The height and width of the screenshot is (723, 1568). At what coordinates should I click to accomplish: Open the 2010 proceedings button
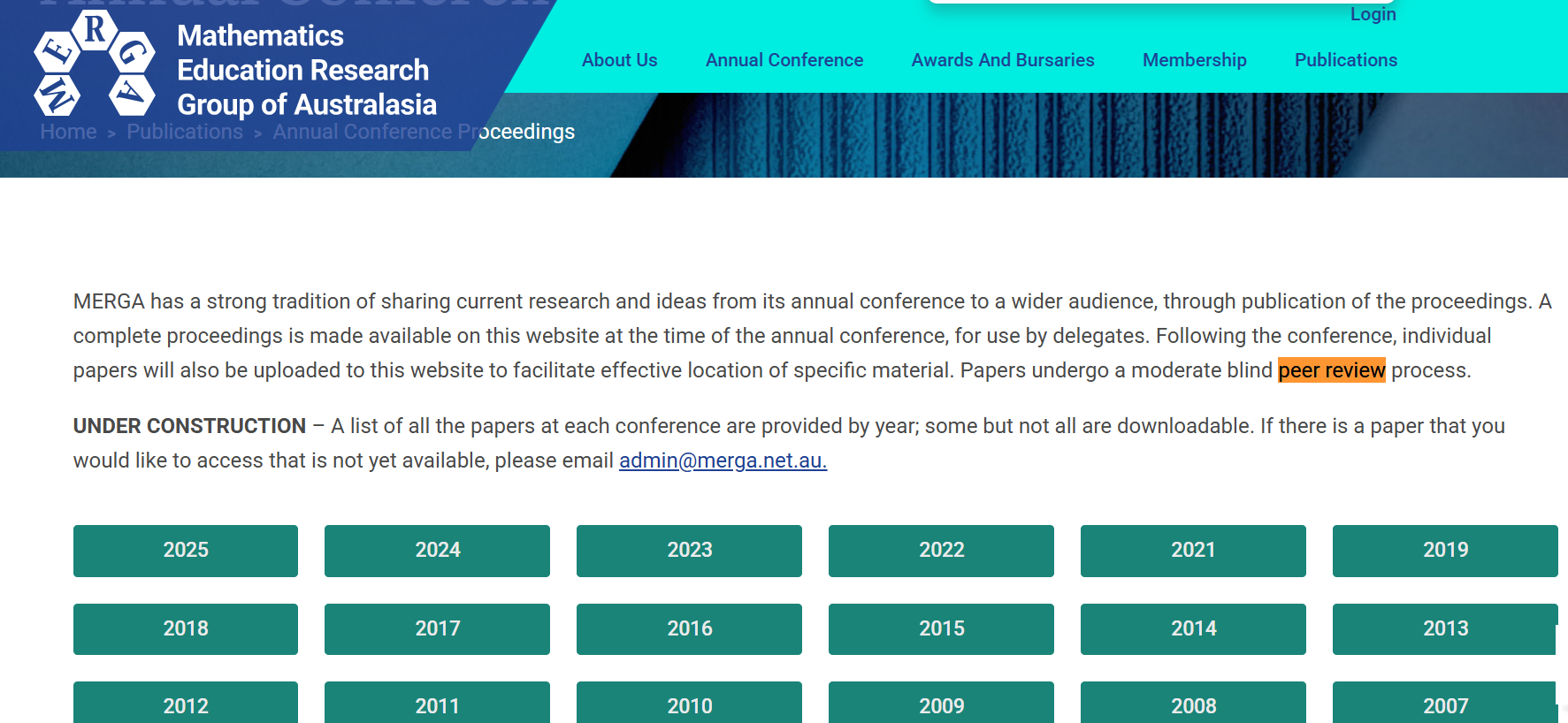689,704
